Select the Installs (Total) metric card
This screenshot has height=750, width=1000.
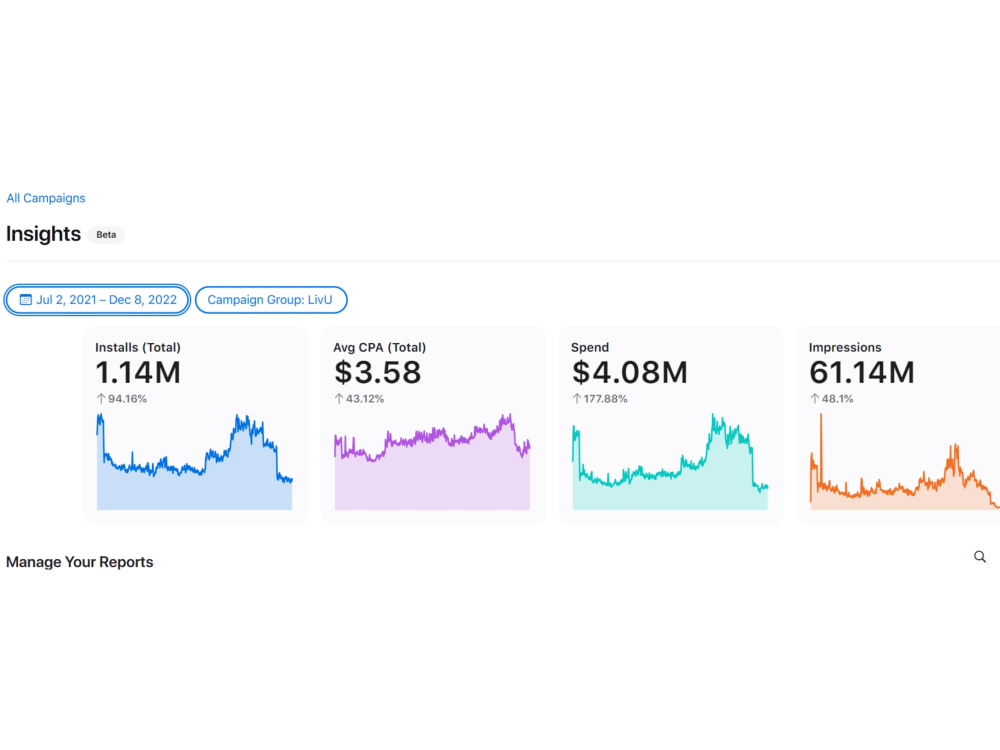(x=196, y=425)
